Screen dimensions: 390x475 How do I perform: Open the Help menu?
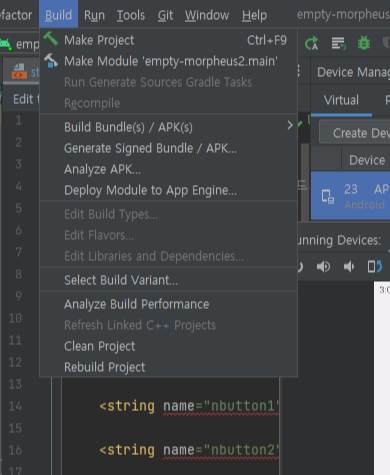254,15
